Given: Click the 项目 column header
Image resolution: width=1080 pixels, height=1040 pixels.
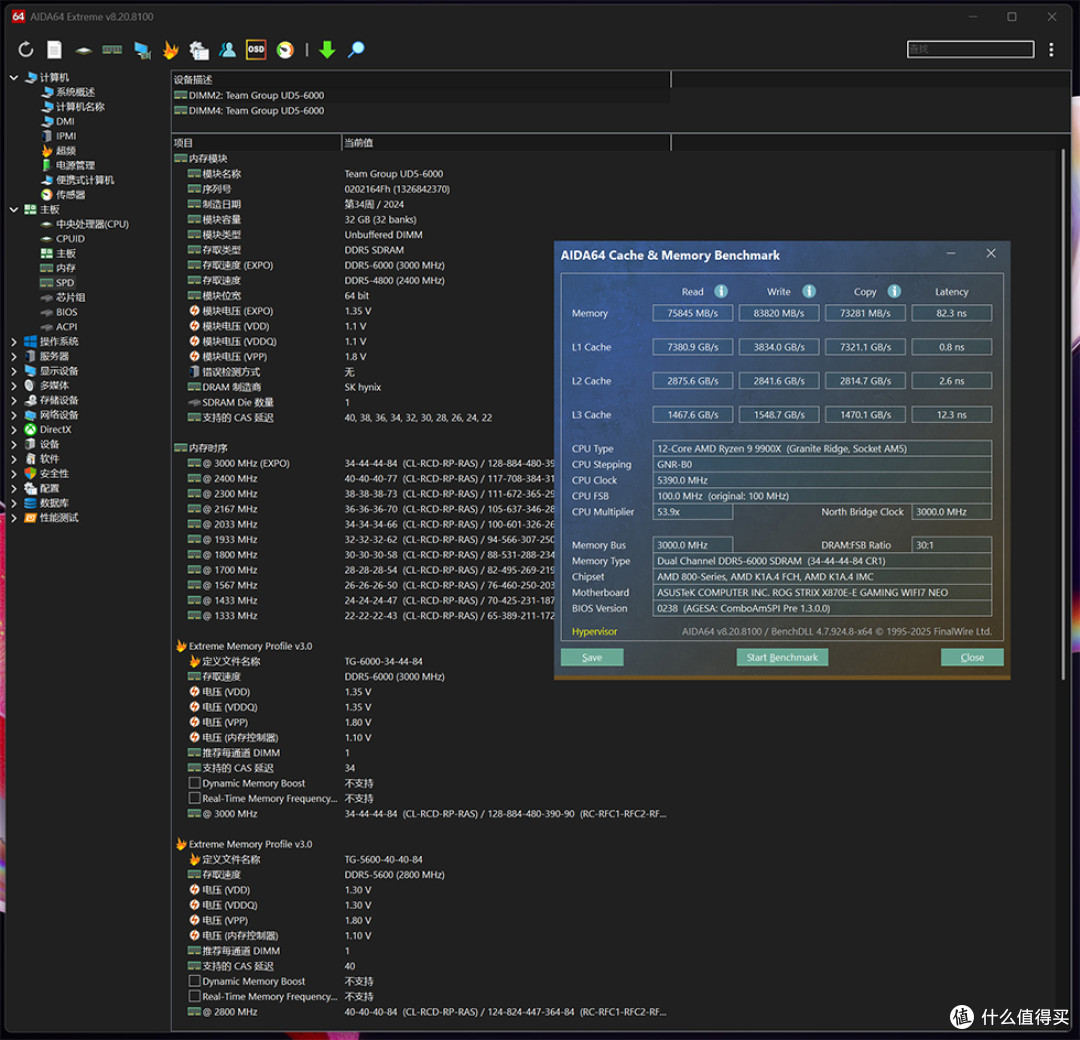Looking at the screenshot, I should (x=256, y=143).
